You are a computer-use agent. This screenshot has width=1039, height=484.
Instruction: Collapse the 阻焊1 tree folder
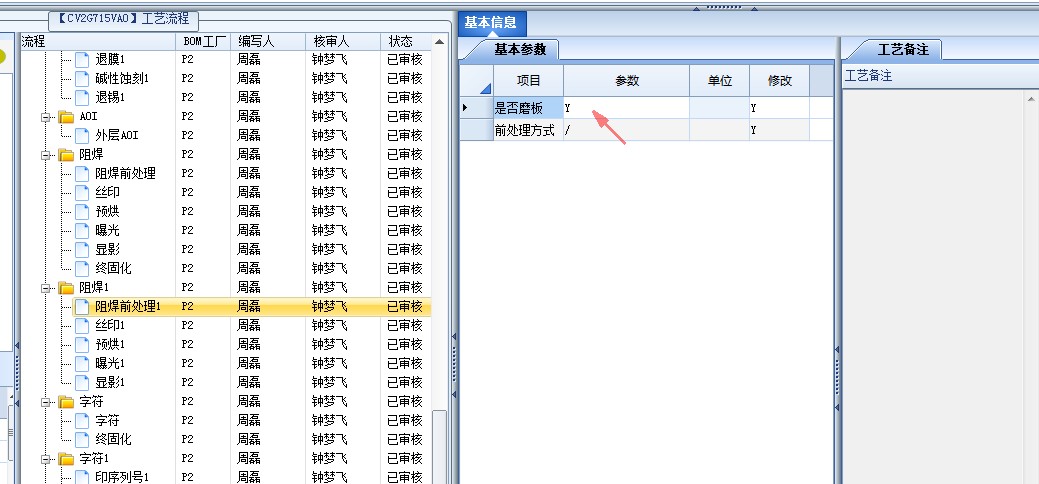coord(46,288)
